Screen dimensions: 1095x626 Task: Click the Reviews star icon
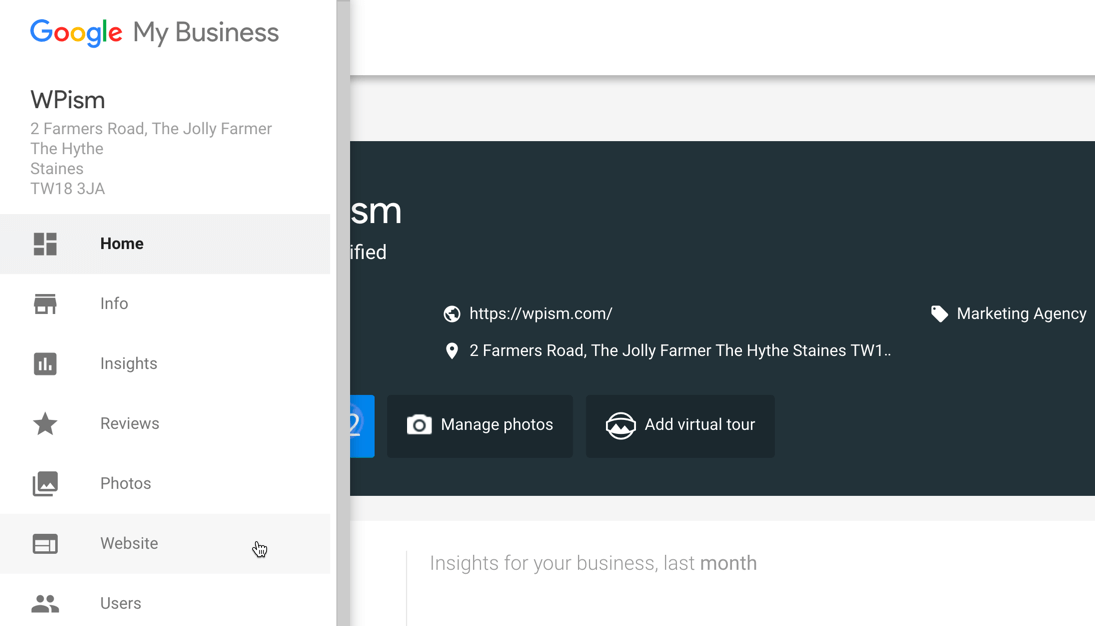pyautogui.click(x=45, y=423)
